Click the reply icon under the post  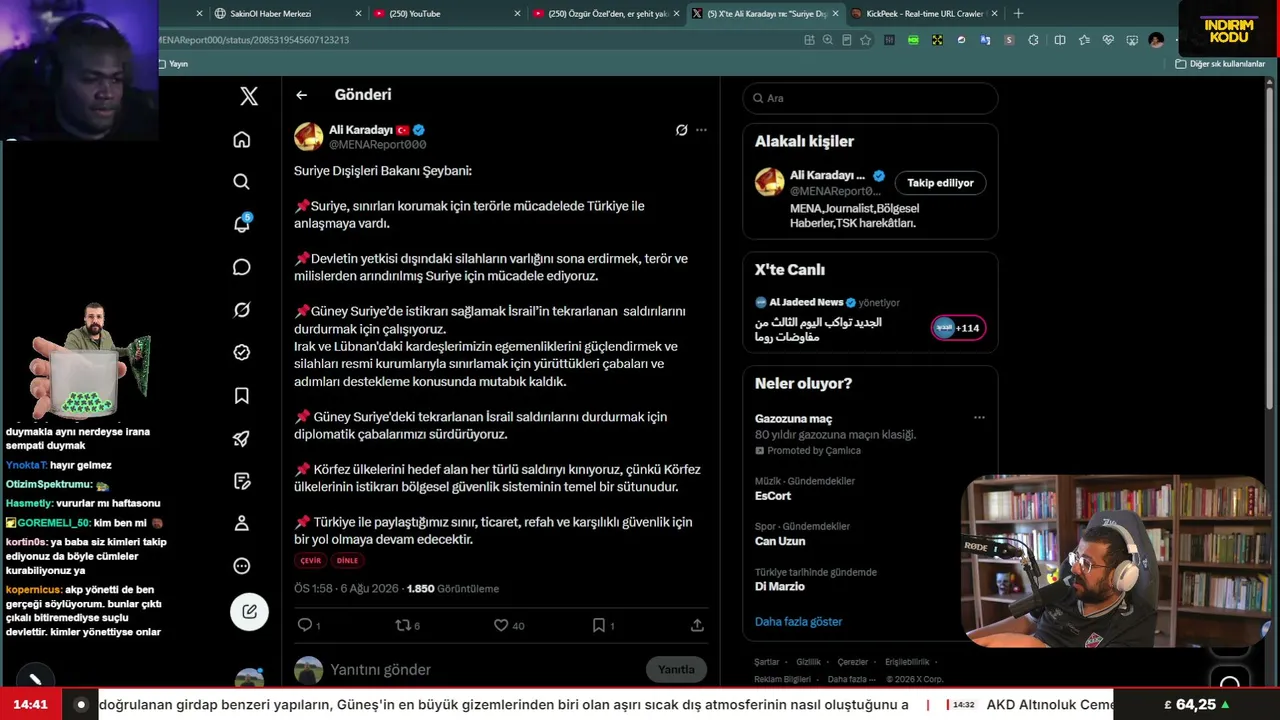point(305,625)
